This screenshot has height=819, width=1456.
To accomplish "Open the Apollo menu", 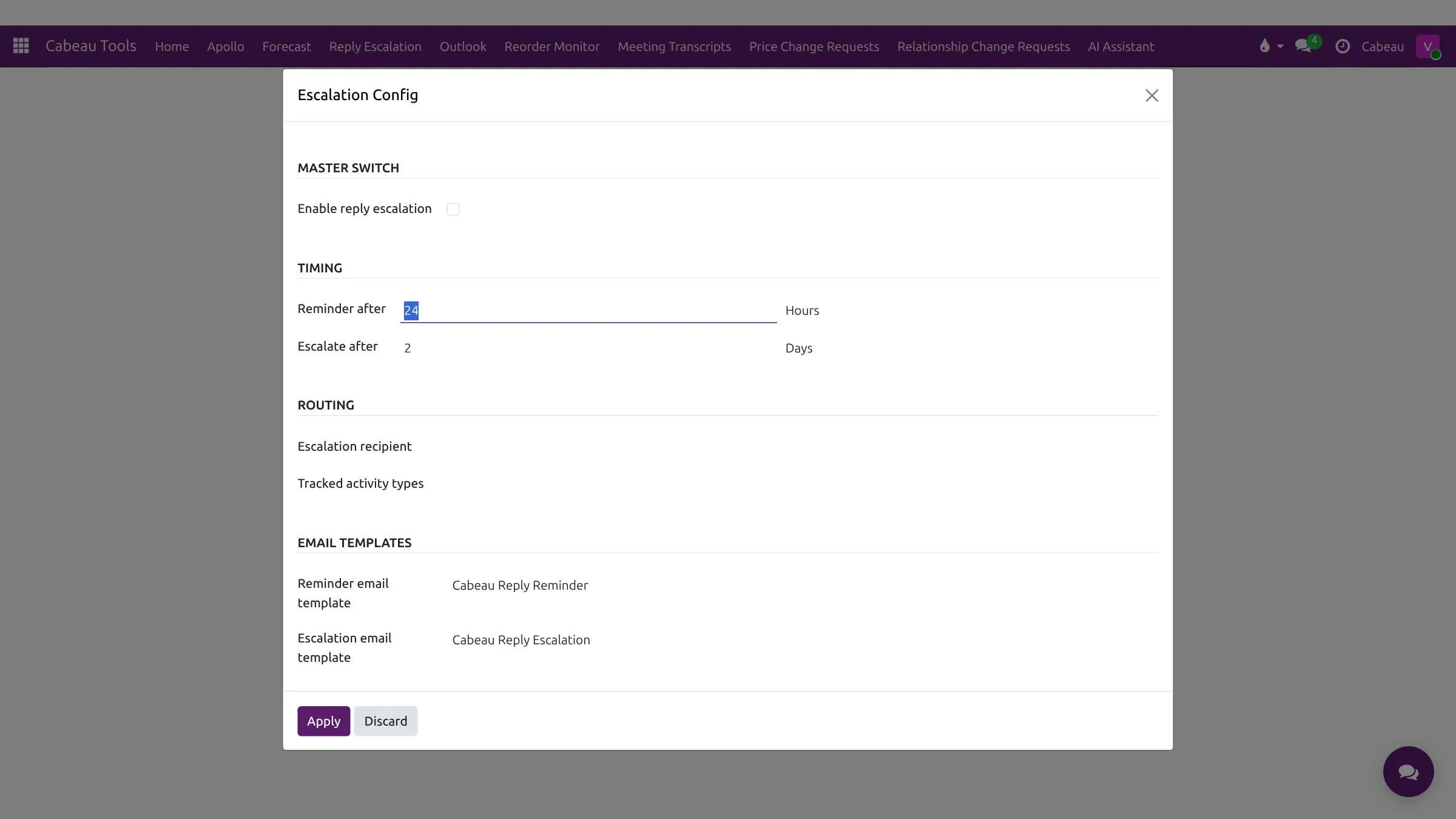I will (x=226, y=46).
